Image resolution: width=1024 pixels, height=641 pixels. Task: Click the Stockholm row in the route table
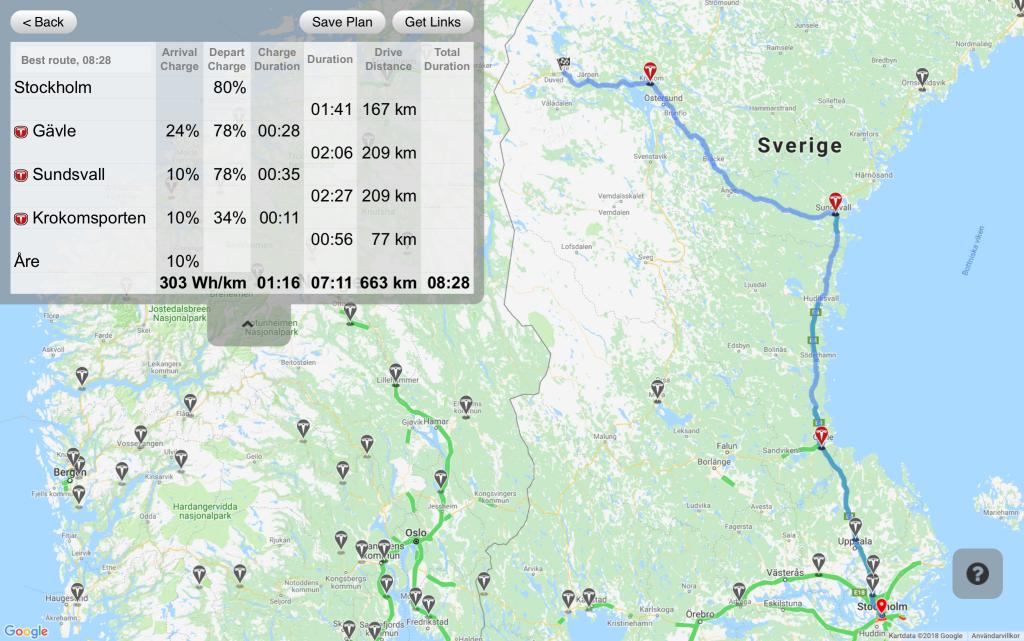241,87
